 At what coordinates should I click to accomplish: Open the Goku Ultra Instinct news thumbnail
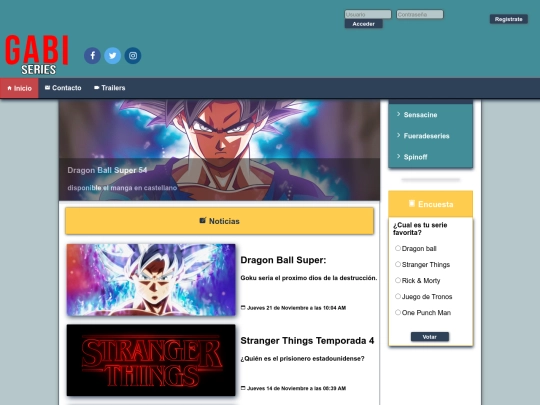[151, 280]
